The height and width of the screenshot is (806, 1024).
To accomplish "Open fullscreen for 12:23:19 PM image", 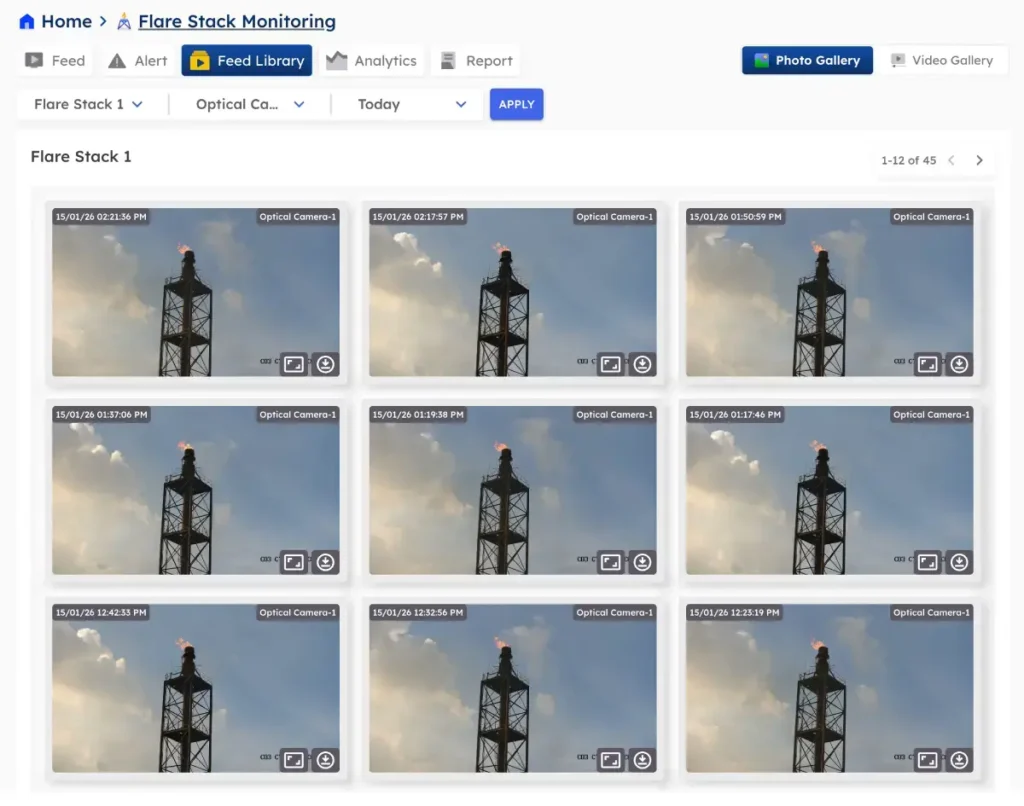I will (927, 760).
